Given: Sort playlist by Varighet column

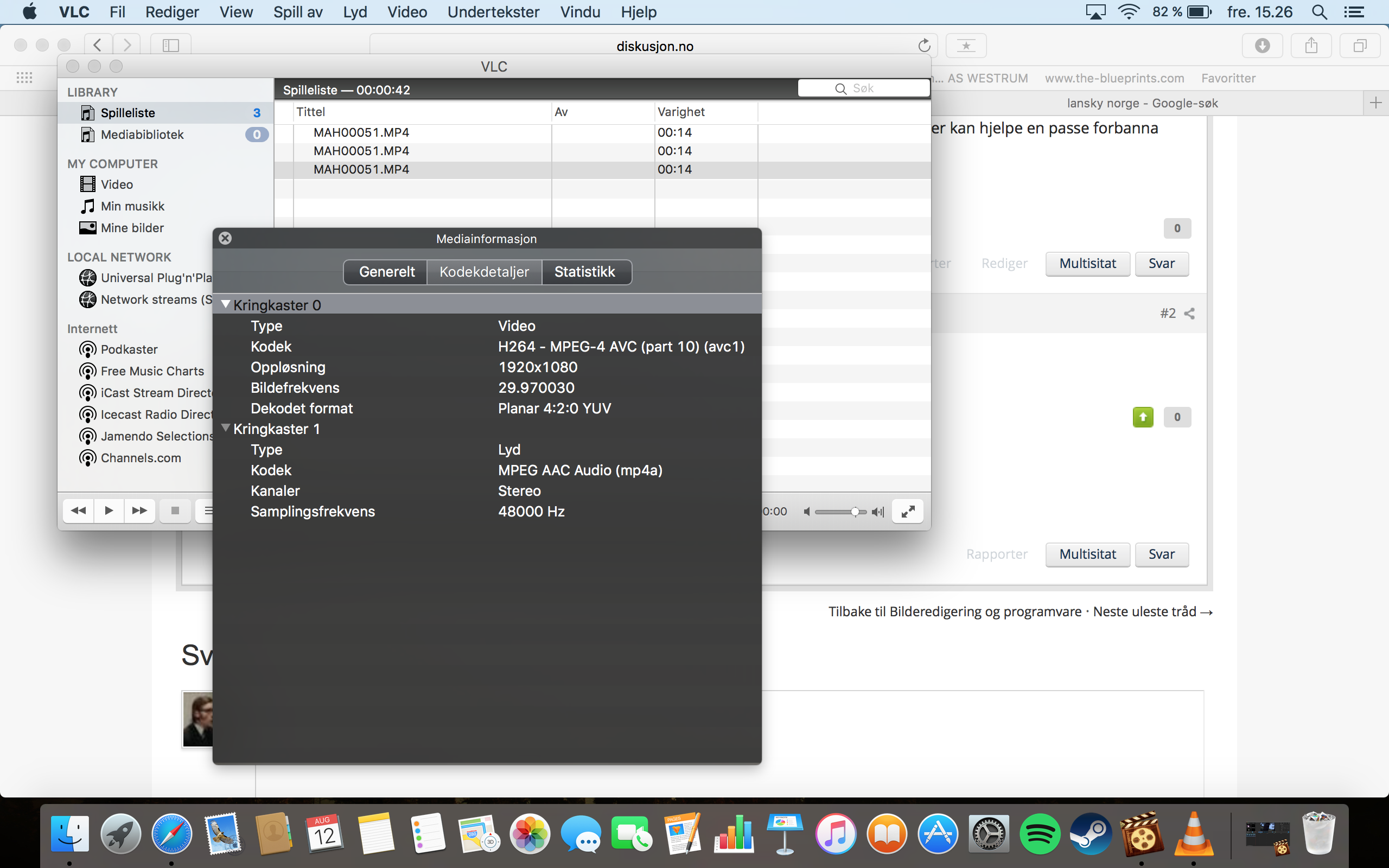Looking at the screenshot, I should [706, 112].
